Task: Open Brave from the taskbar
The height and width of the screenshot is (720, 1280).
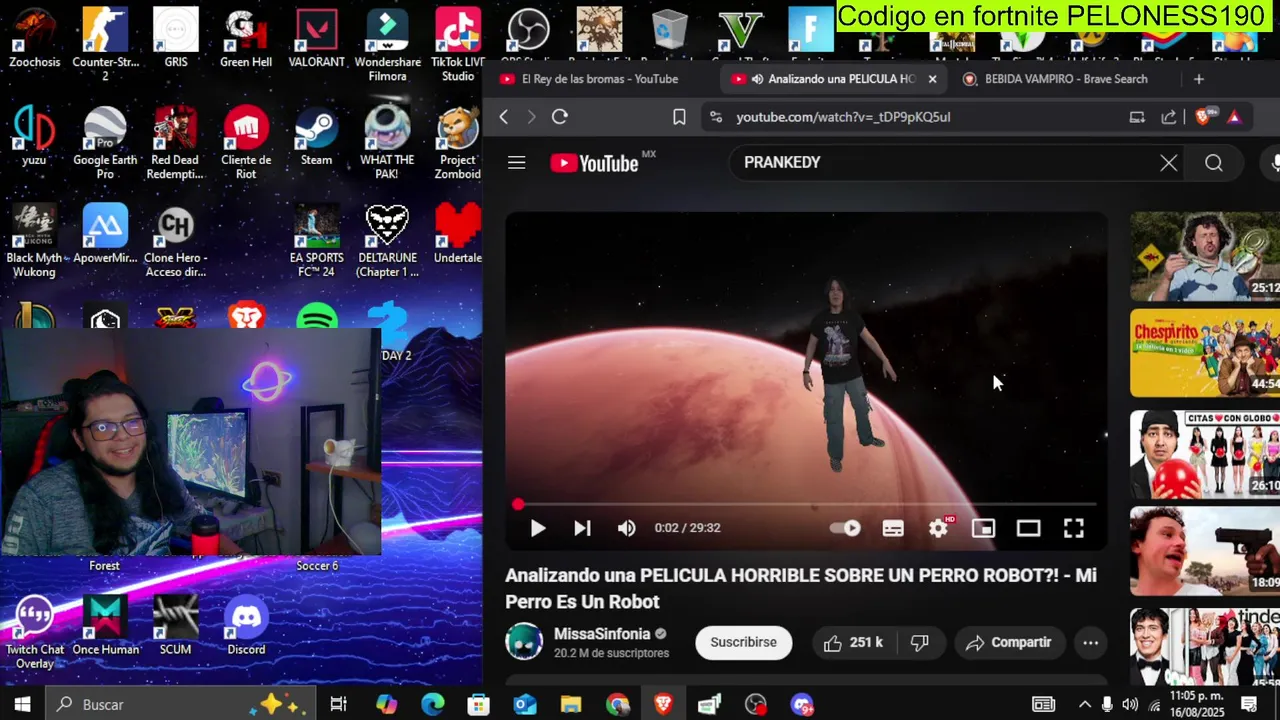Action: 663,704
